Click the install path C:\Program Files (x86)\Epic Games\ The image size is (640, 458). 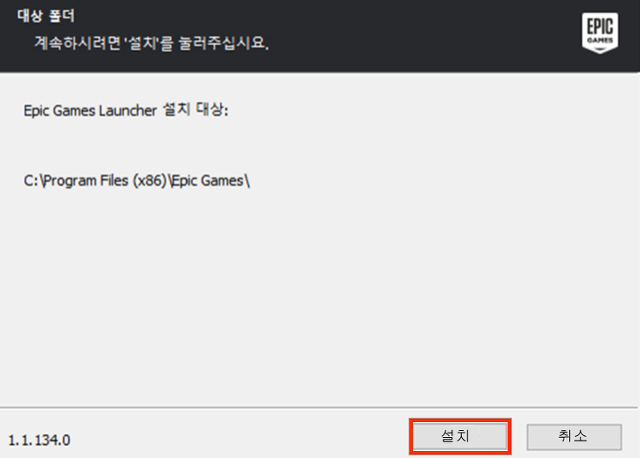[137, 180]
